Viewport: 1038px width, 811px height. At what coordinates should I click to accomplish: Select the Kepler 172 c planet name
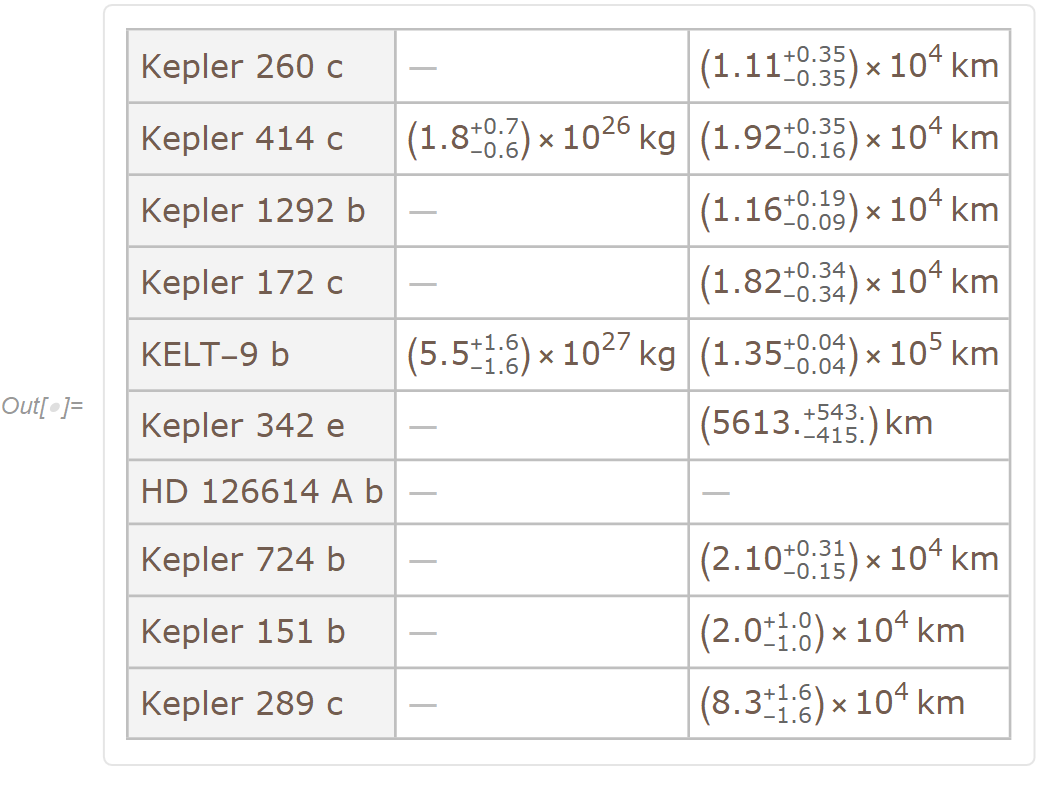[x=242, y=283]
